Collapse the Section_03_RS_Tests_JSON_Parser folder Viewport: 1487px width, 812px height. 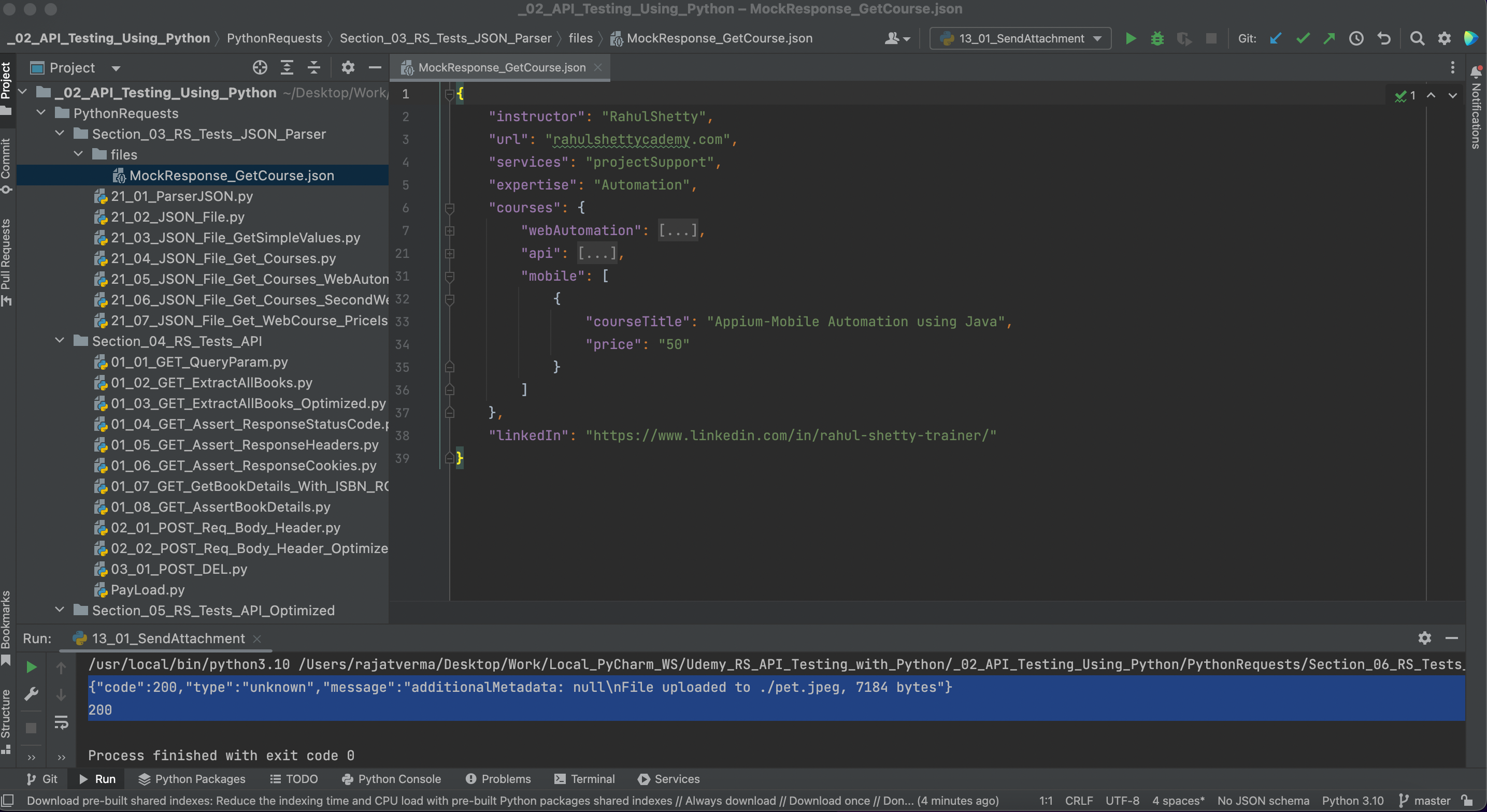click(x=60, y=134)
